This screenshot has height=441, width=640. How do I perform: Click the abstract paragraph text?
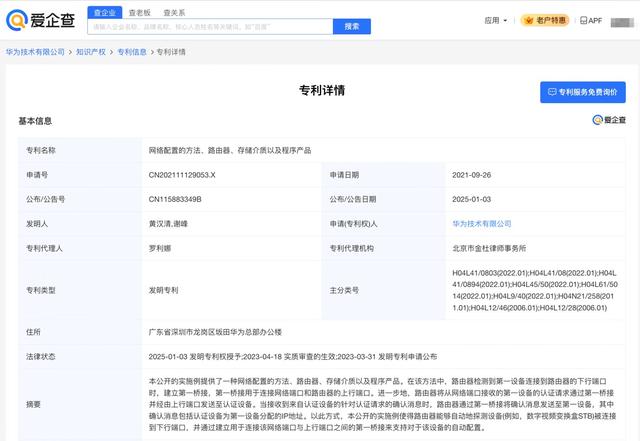click(x=382, y=404)
